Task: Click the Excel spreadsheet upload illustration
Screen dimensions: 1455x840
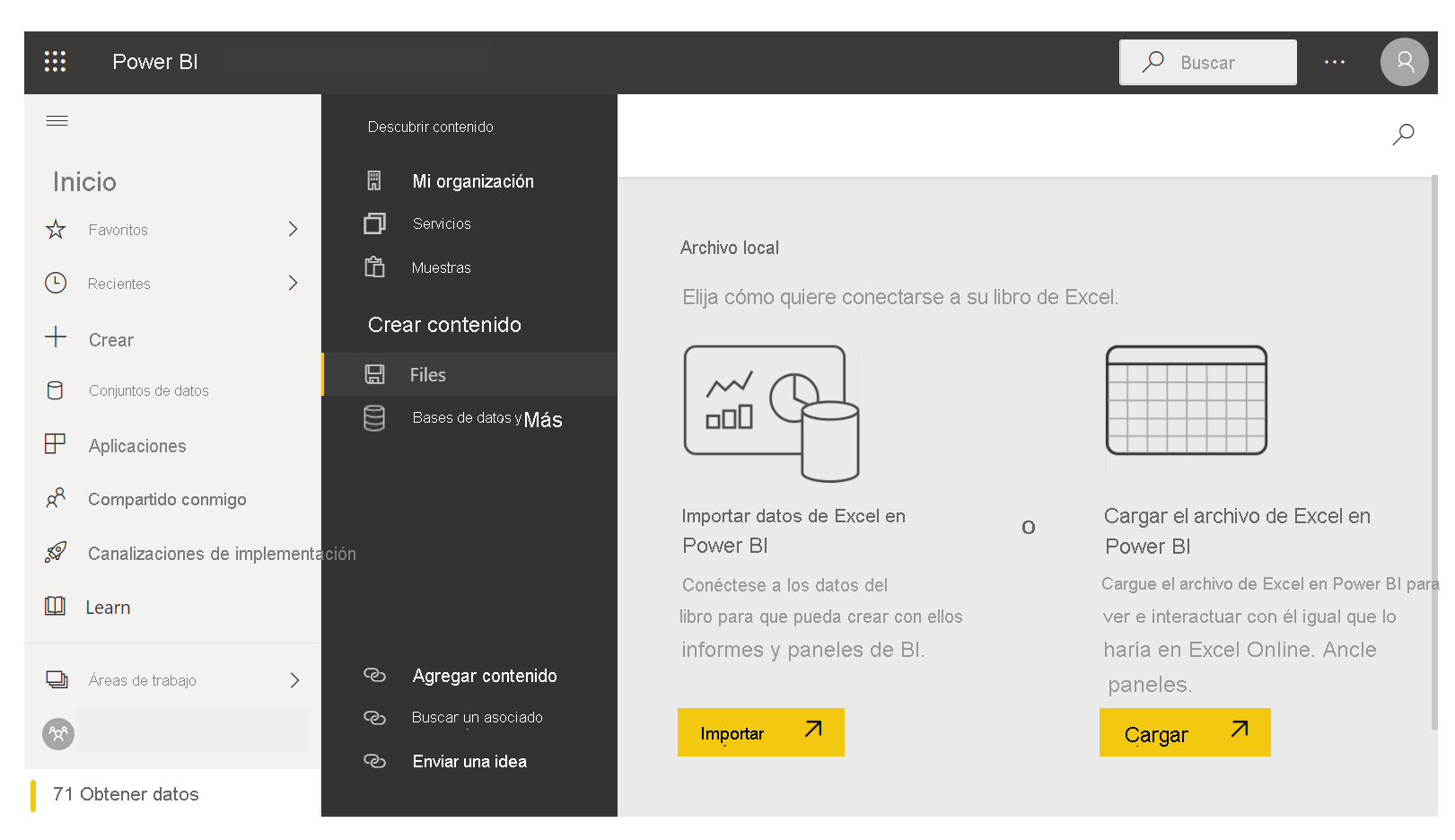Action: coord(1187,400)
